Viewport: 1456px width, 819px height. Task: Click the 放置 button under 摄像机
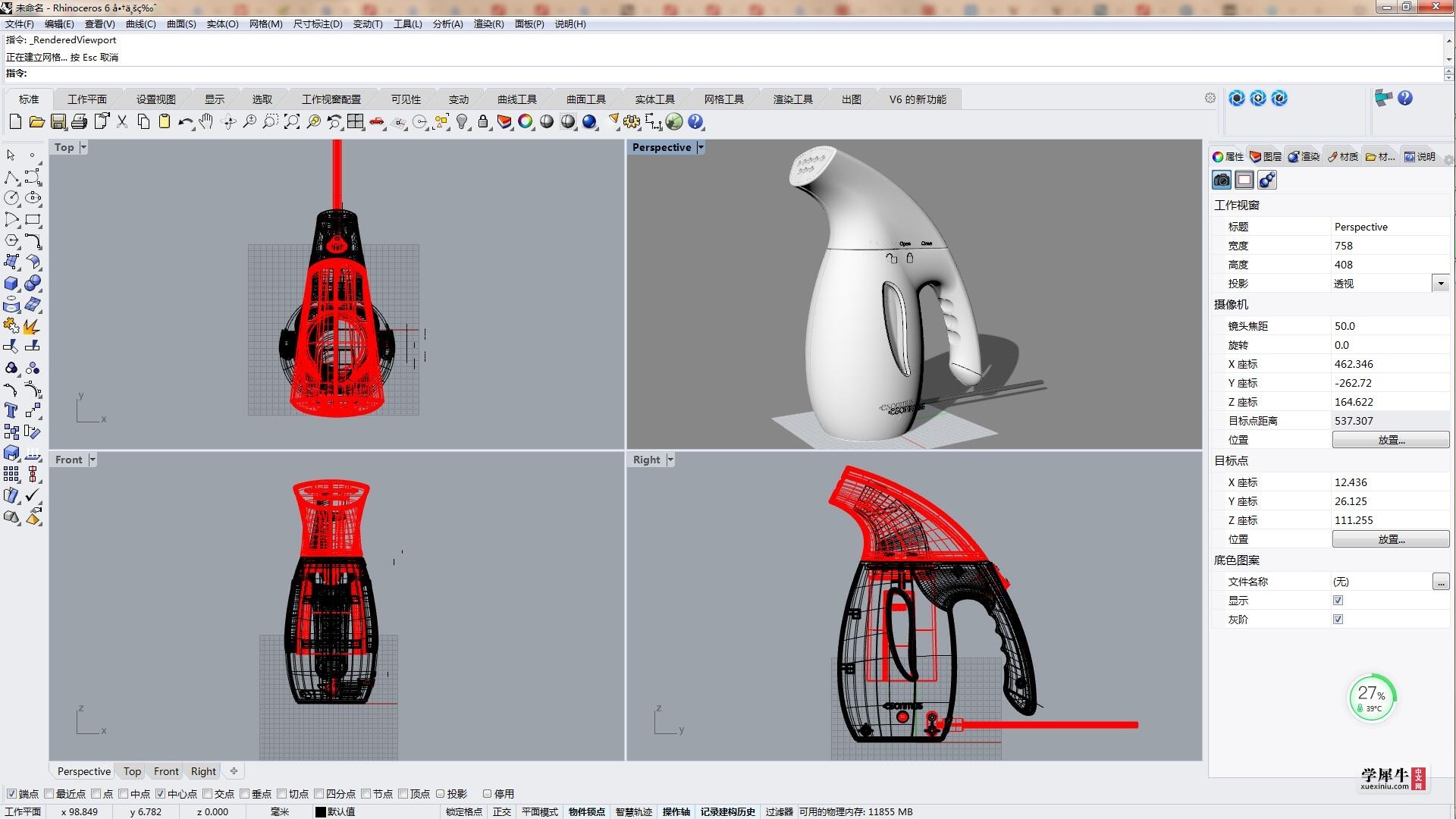coord(1391,440)
